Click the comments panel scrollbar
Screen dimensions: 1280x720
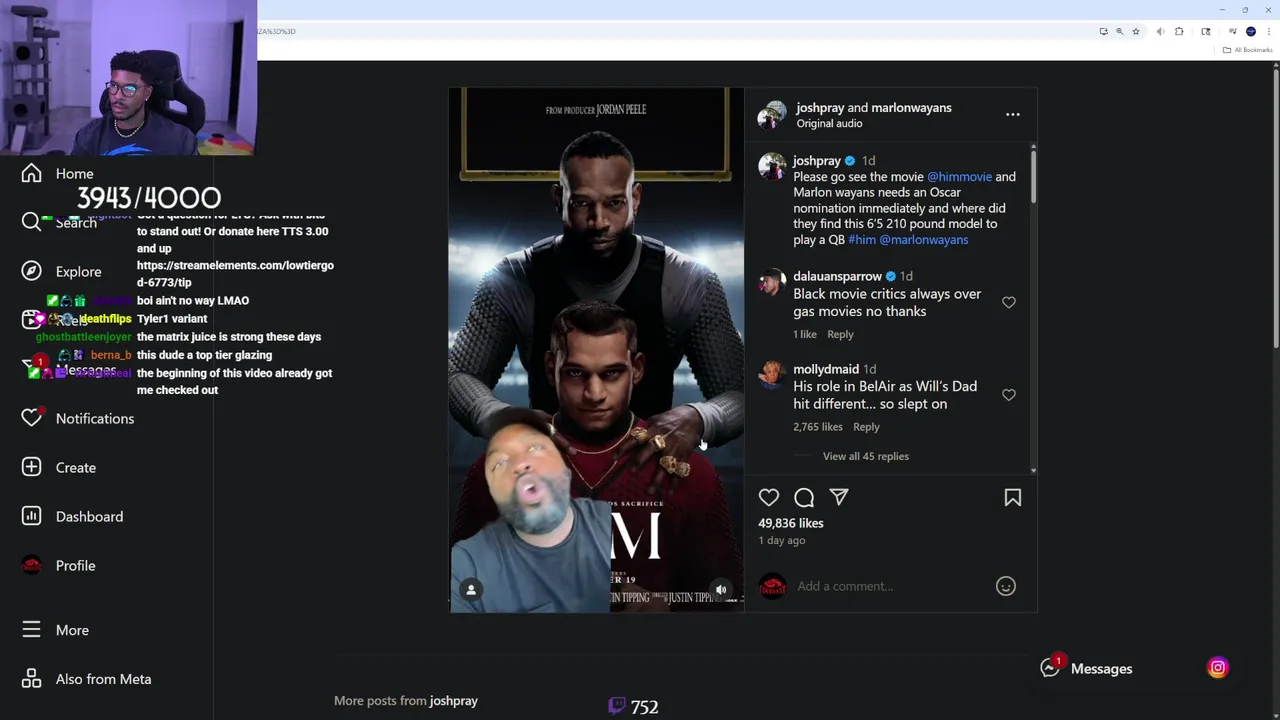(1033, 178)
